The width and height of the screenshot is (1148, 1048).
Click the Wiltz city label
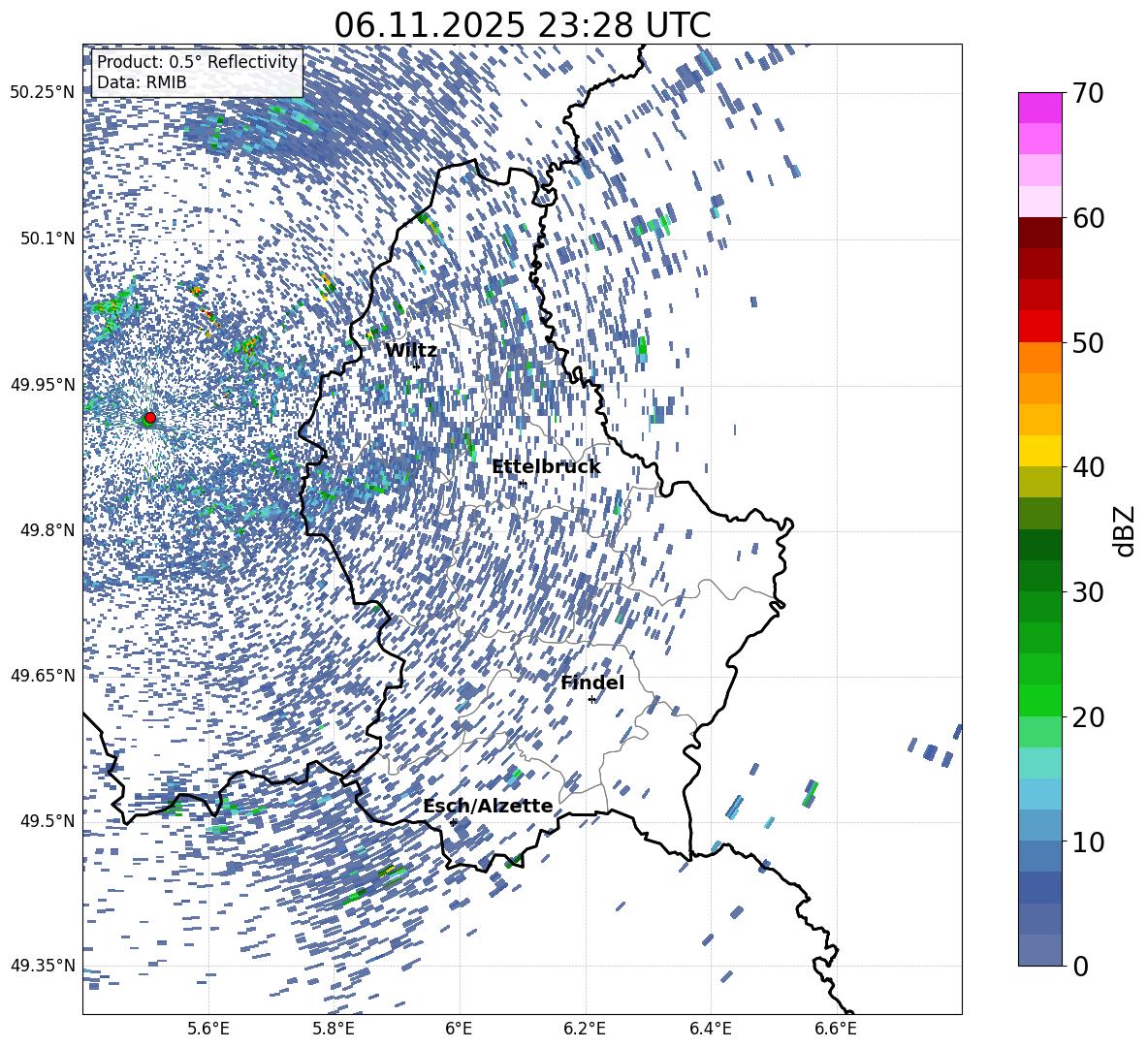click(x=411, y=351)
